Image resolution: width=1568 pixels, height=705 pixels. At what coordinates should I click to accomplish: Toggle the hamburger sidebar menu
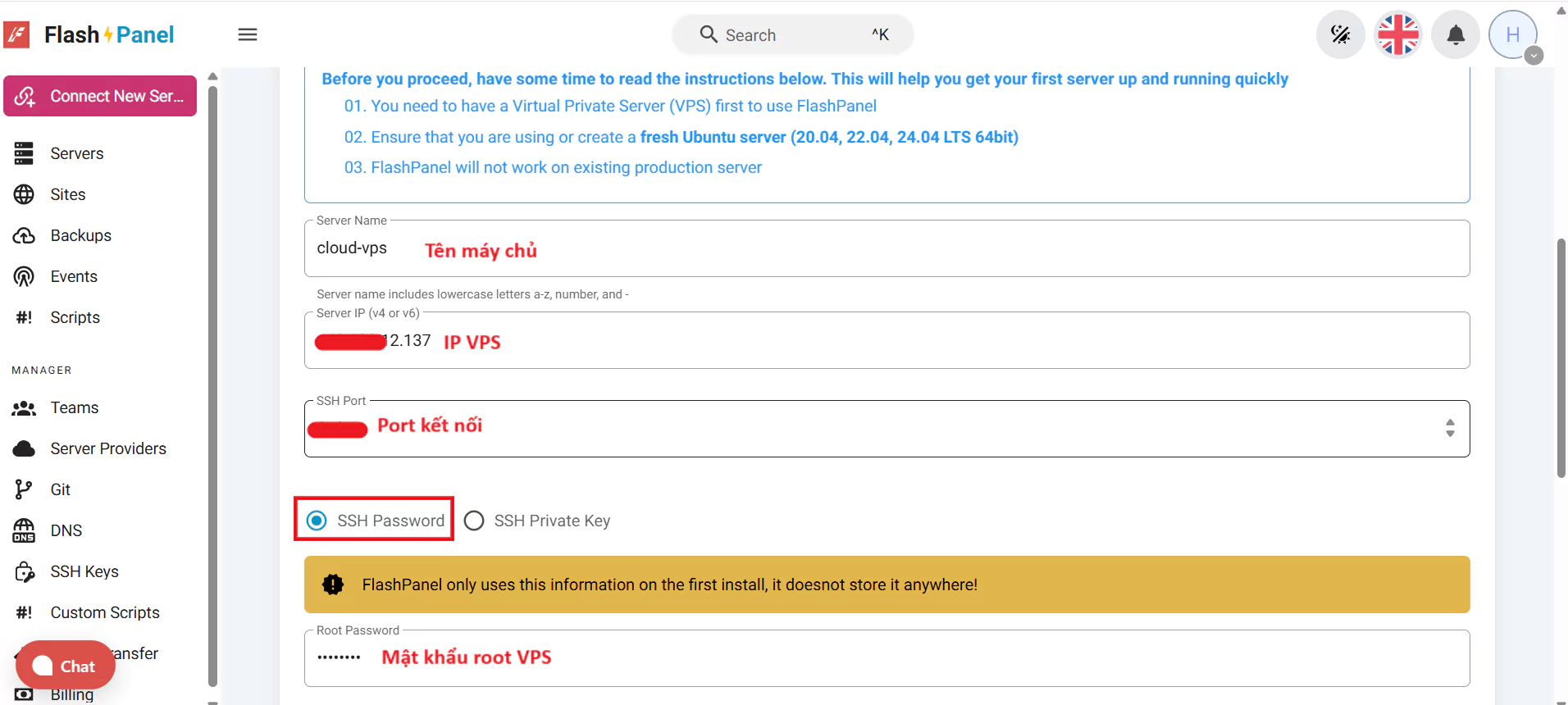coord(248,34)
